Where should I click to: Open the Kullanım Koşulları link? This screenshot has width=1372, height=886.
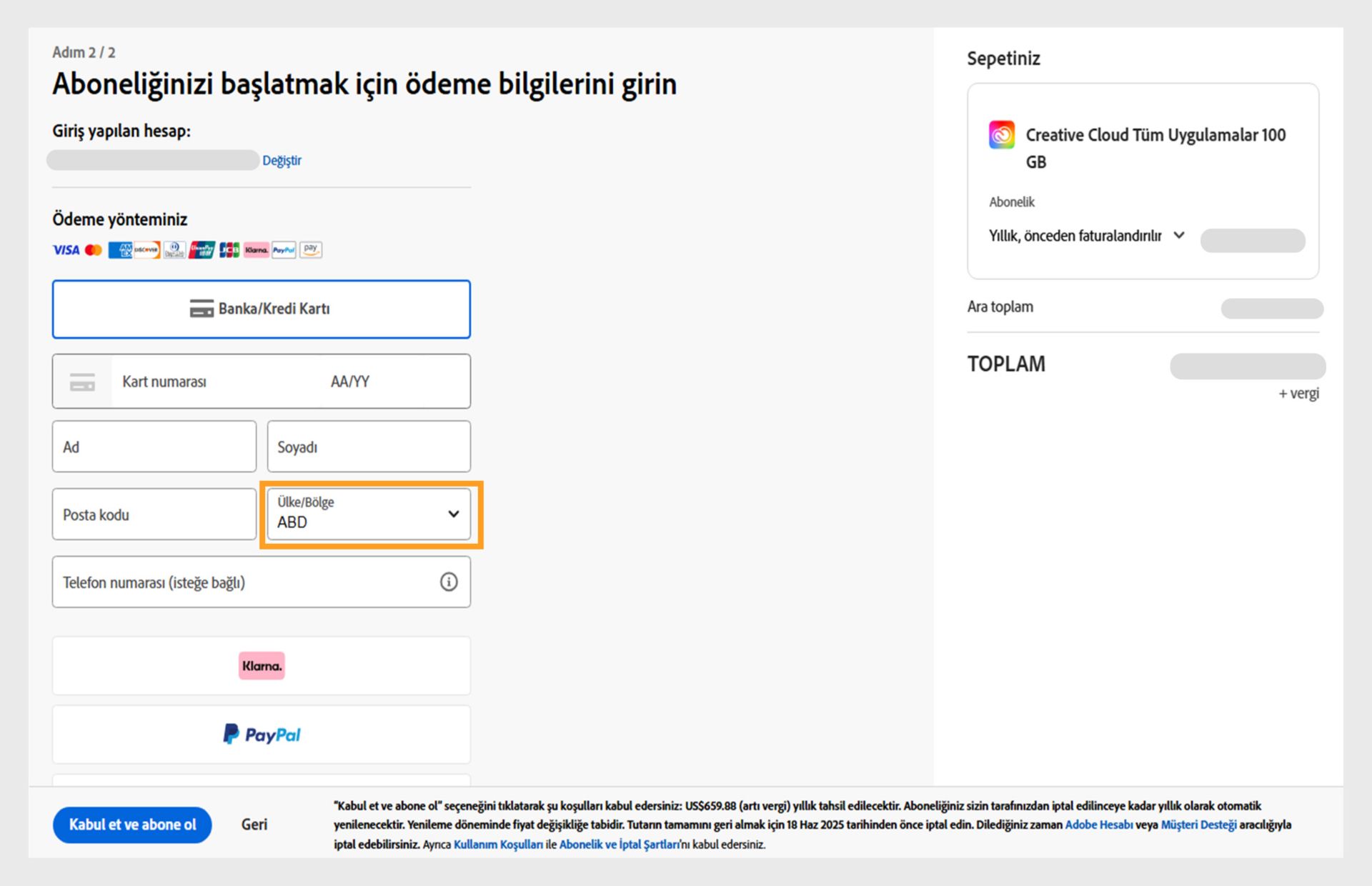click(x=498, y=845)
